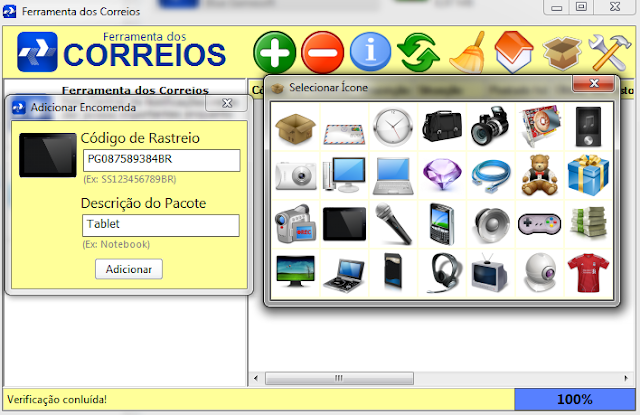640x415 pixels.
Task: Select the DSLR camera icon
Action: tap(491, 126)
